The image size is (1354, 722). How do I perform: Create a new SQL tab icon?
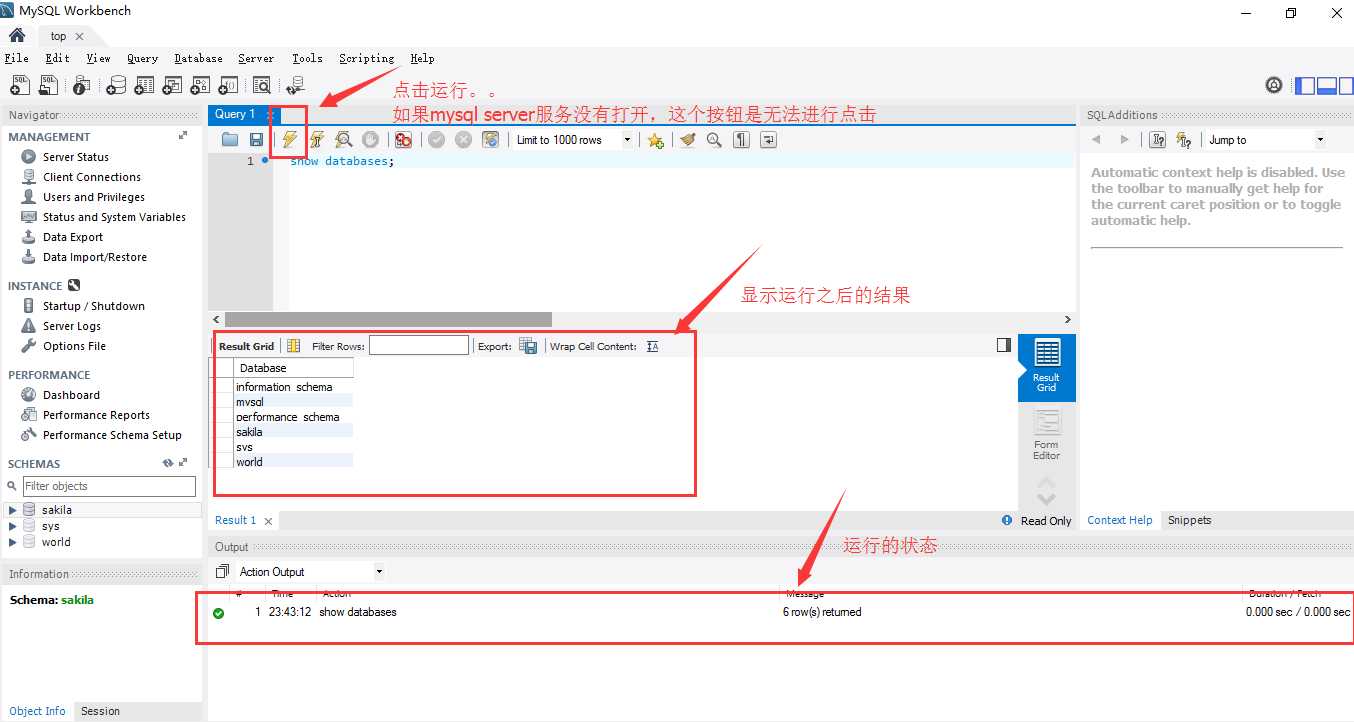click(20, 86)
